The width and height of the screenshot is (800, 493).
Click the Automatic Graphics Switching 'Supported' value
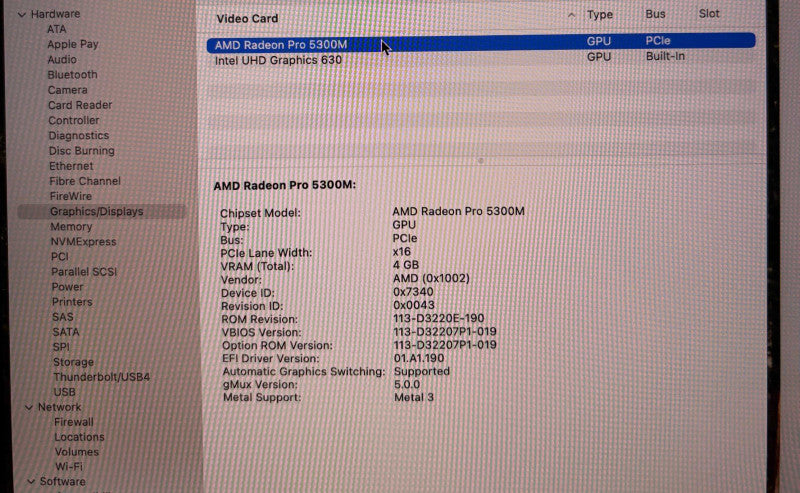click(x=422, y=372)
